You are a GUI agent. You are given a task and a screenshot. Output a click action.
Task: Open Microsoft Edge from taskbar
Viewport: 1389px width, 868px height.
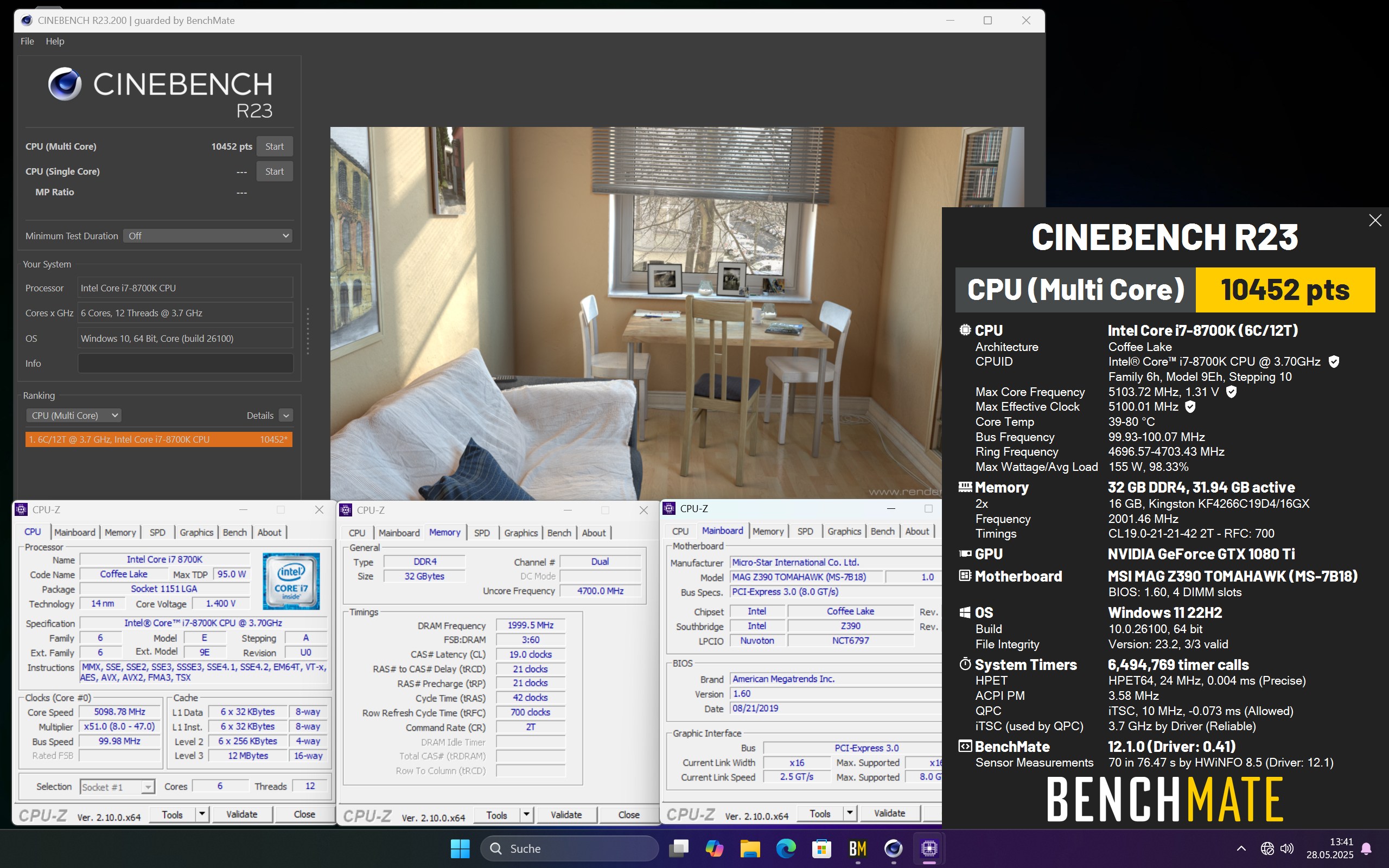786,848
